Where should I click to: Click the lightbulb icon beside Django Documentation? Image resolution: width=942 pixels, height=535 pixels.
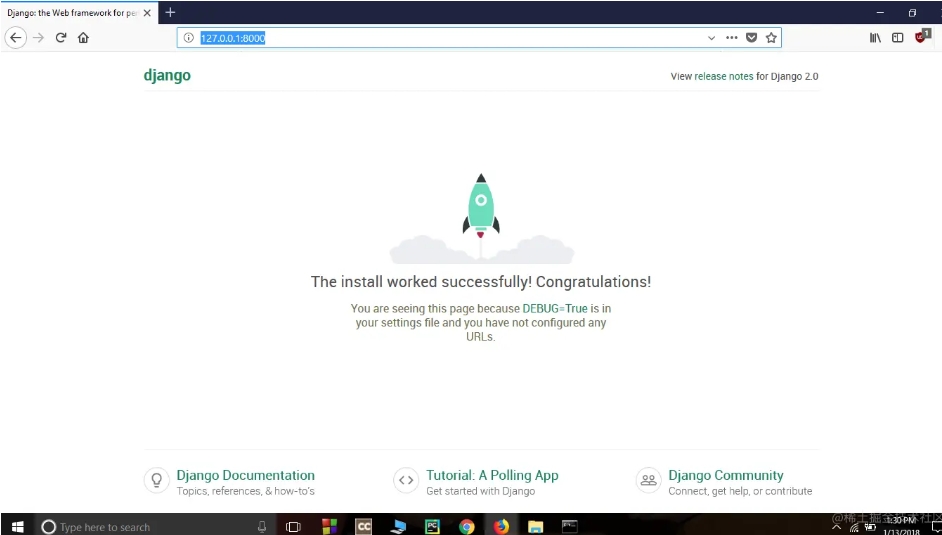tap(156, 480)
